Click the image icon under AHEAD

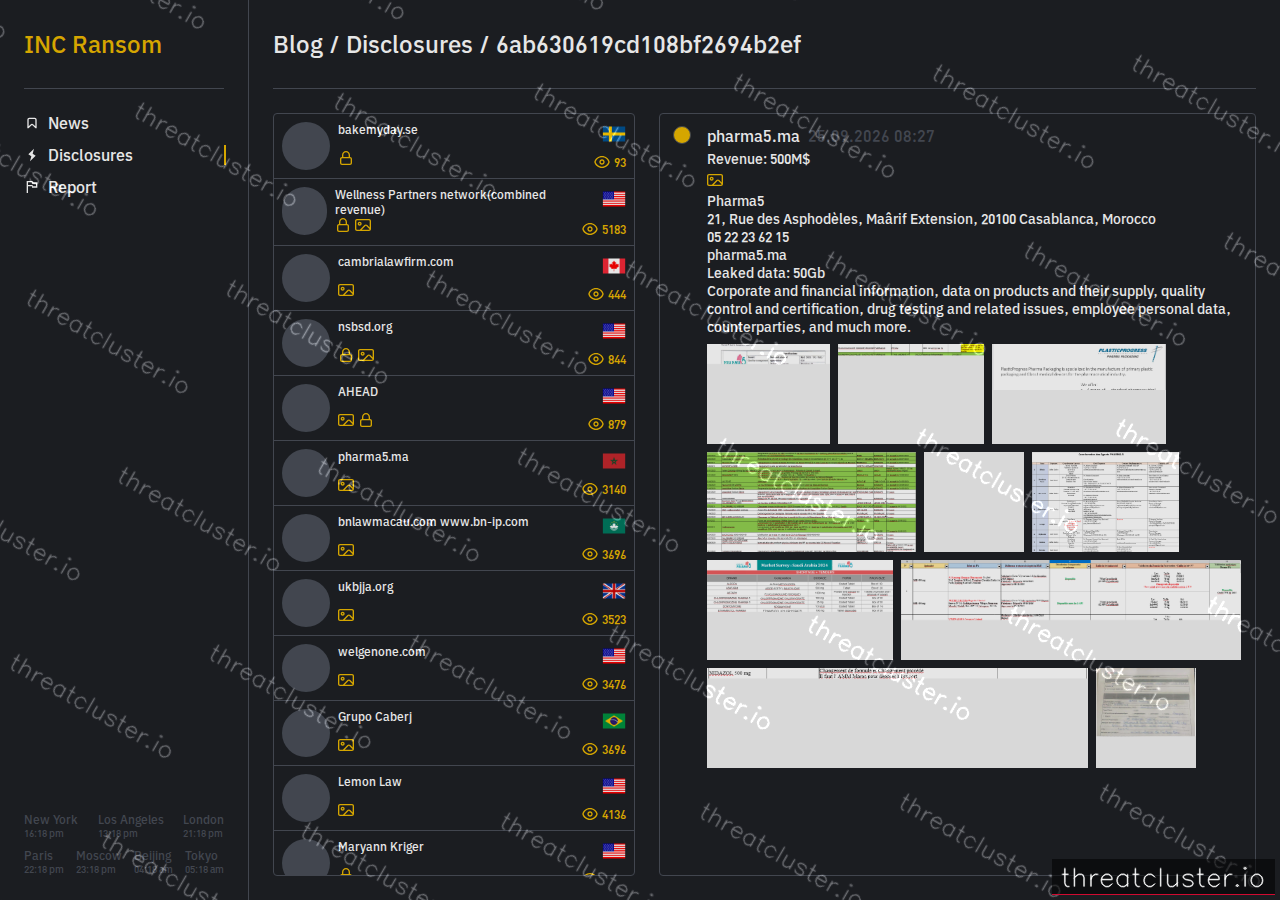tap(346, 420)
